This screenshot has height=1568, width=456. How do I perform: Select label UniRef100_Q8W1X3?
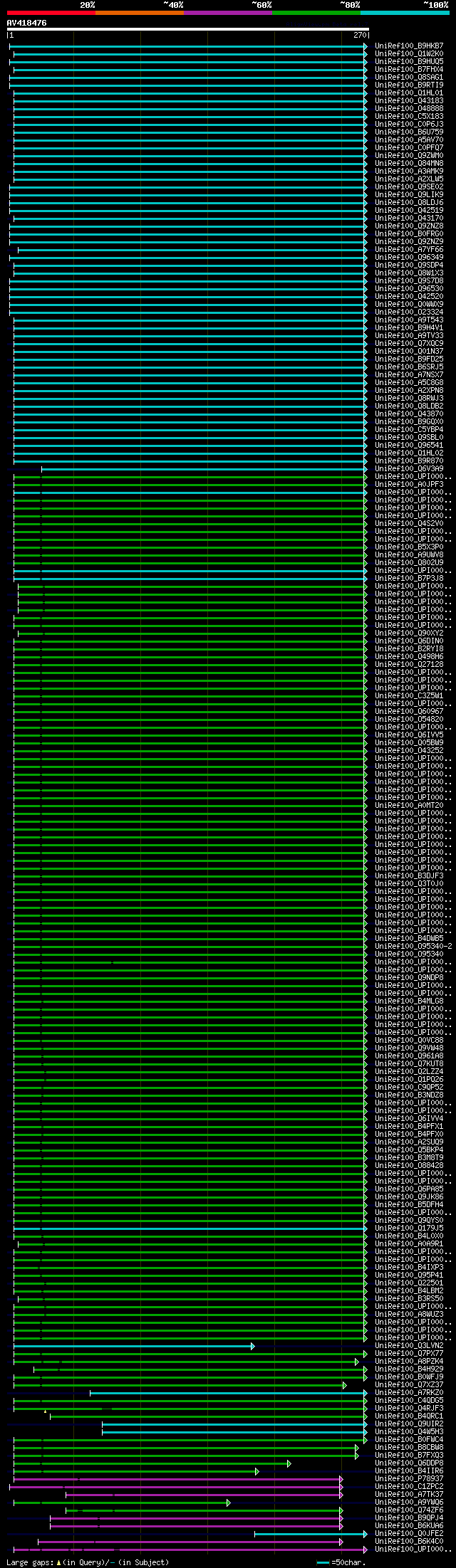(409, 273)
